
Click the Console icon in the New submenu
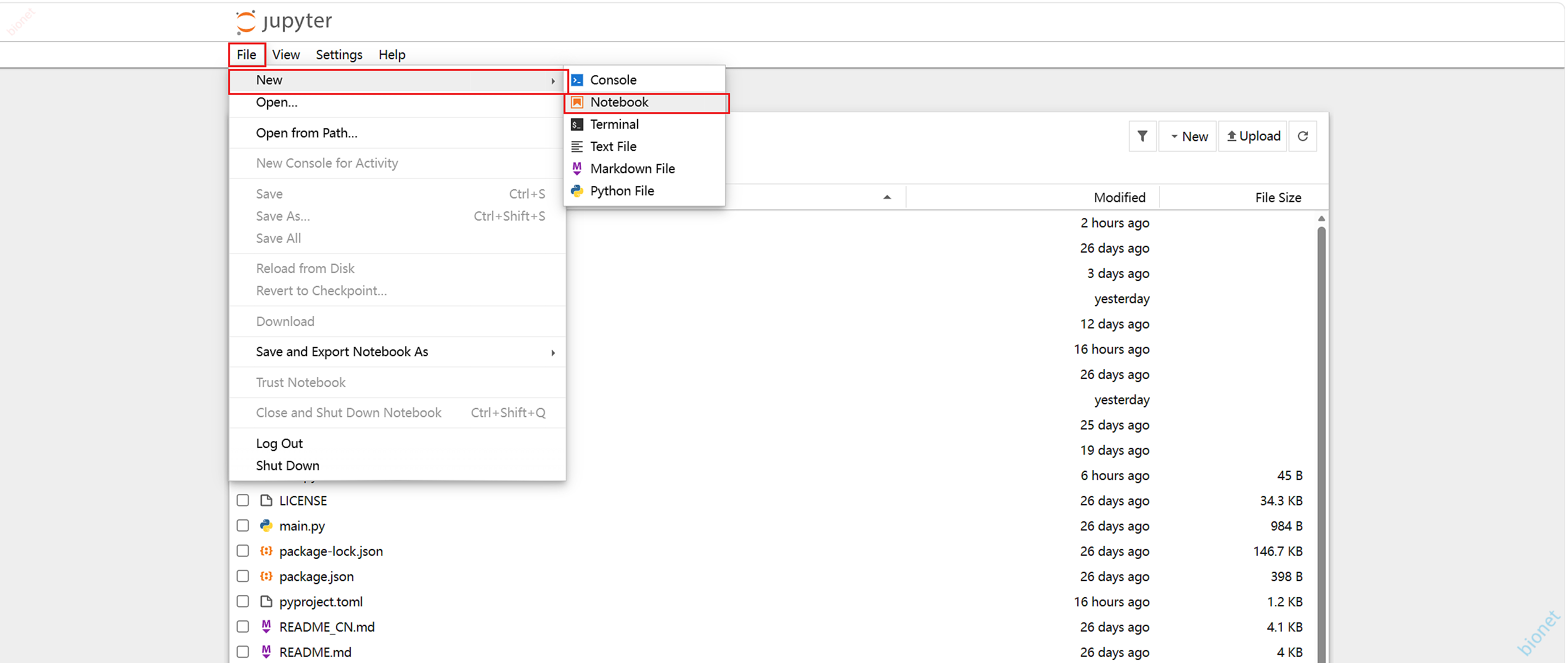577,80
